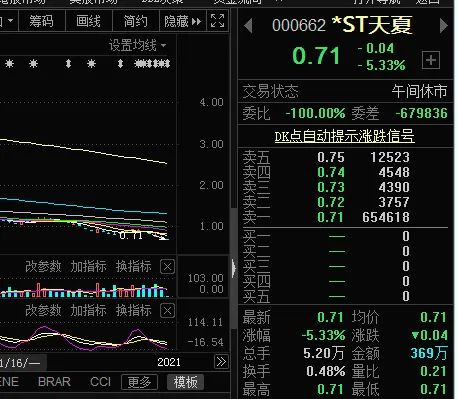Click the 2021 year label on timeline

click(169, 362)
